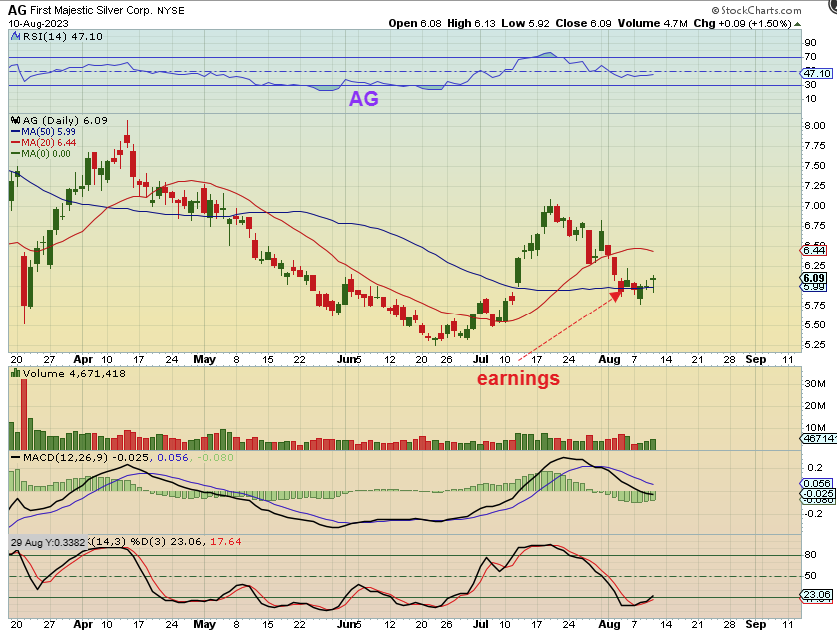Viewport: 837px width, 630px height.
Task: Click the candlestick icon beside AG (Daily)
Action: click(15, 121)
